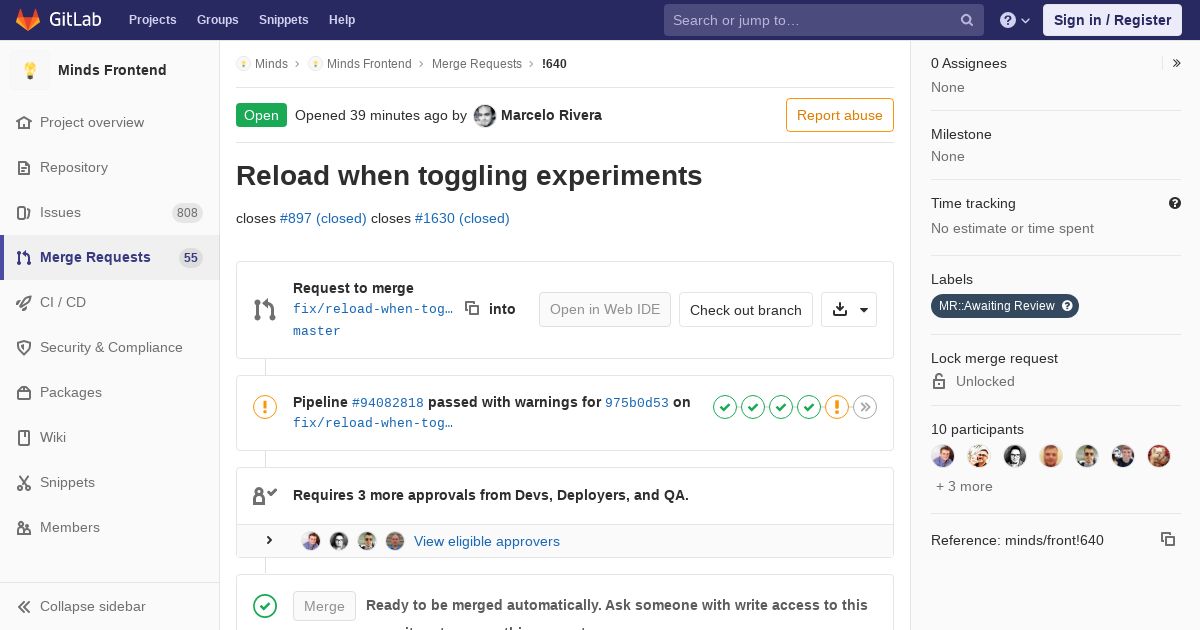This screenshot has width=1200, height=630.
Task: Click the MR::Awaiting Review label
Action: coord(996,306)
